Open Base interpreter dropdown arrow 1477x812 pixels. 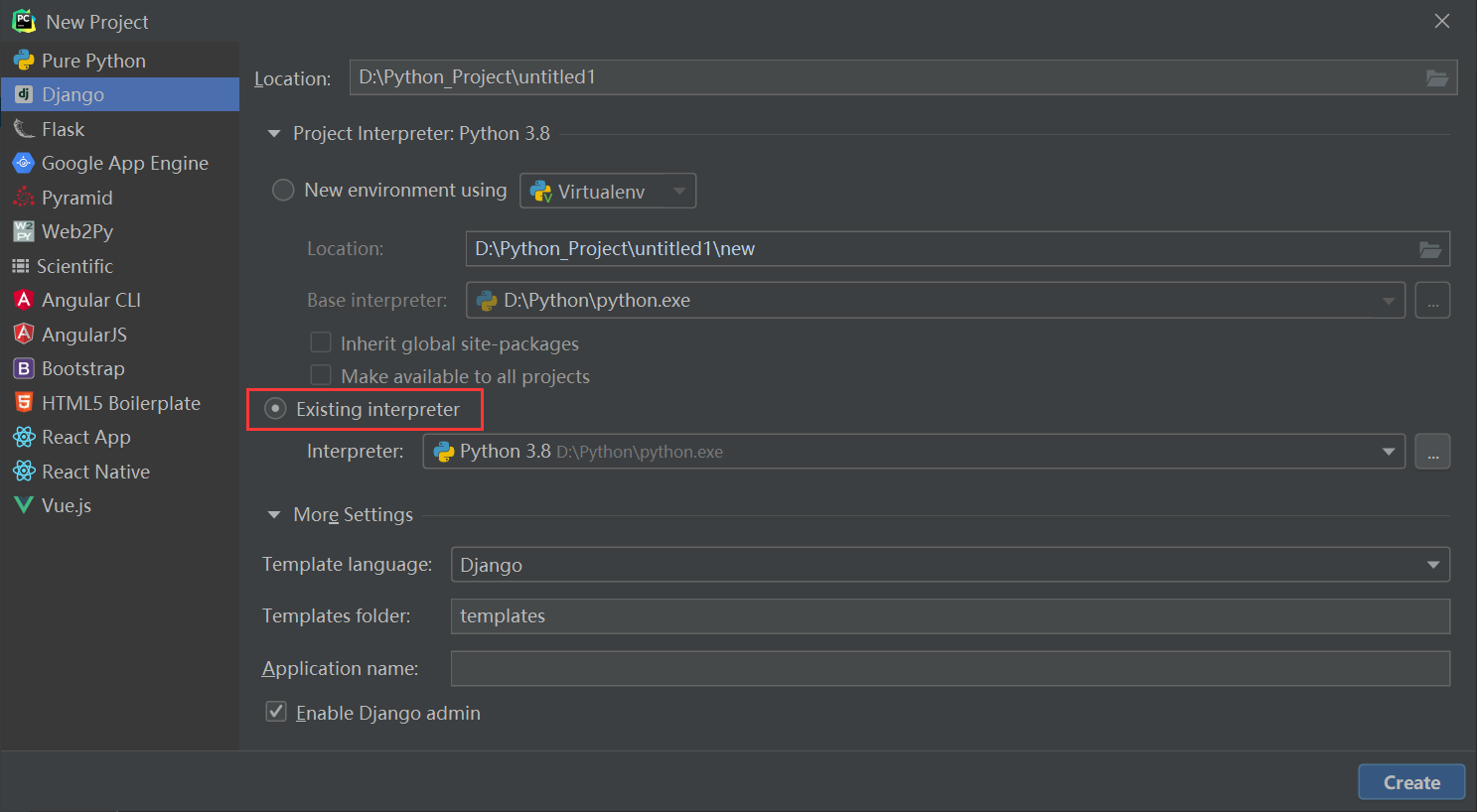[1389, 301]
